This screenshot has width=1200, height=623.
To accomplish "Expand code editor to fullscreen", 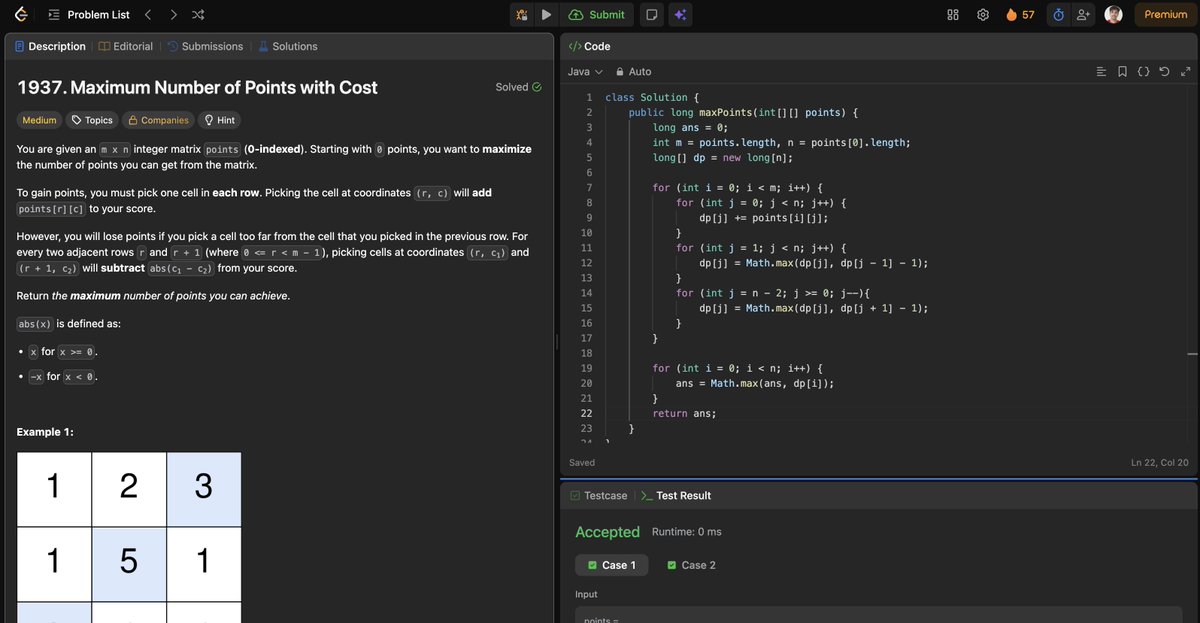I will (1186, 72).
